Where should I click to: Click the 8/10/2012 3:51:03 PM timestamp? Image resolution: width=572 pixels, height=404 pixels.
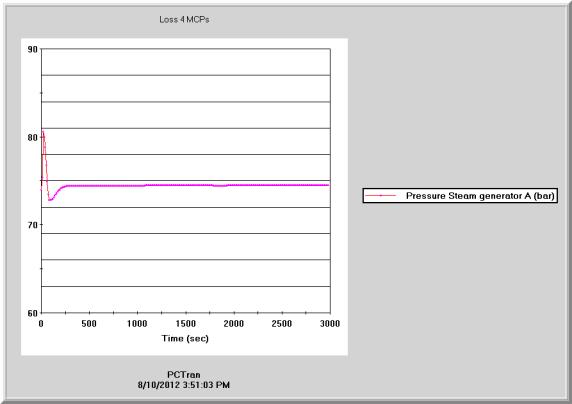(184, 385)
